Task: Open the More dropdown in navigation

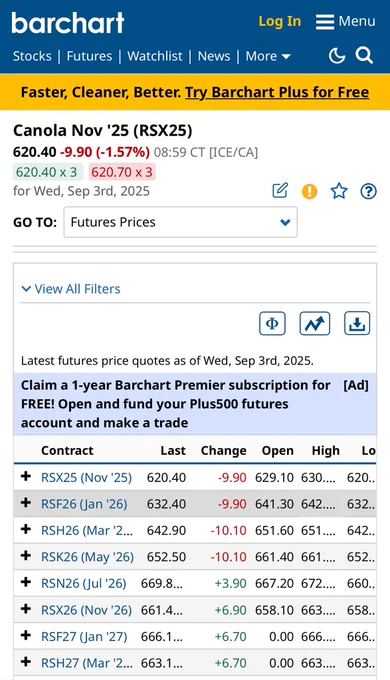Action: (x=268, y=56)
